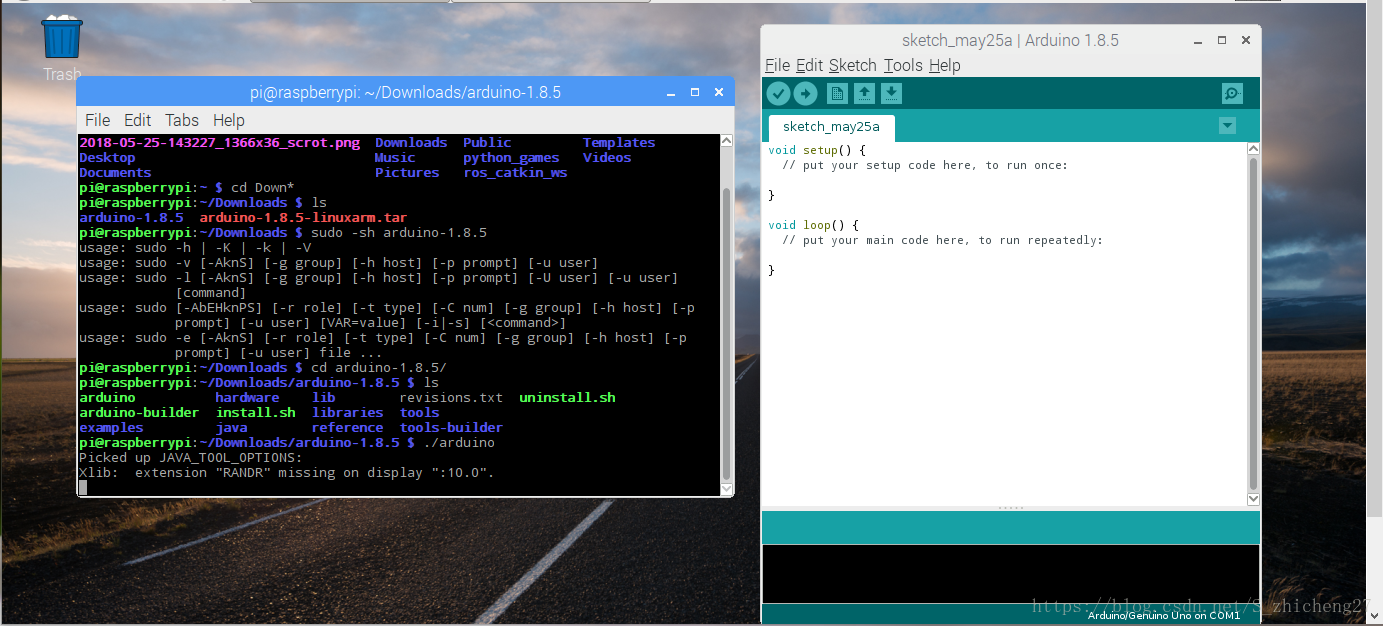This screenshot has height=626, width=1383.
Task: Close the Arduino IDE window
Action: coord(1245,40)
